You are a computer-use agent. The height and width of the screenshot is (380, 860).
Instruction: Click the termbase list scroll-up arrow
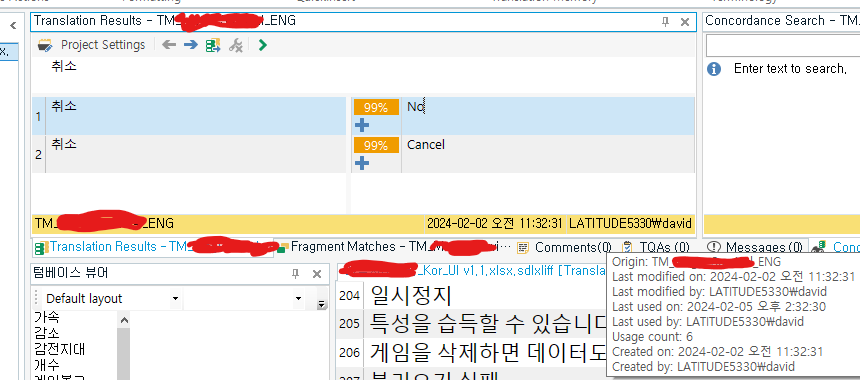coord(124,320)
